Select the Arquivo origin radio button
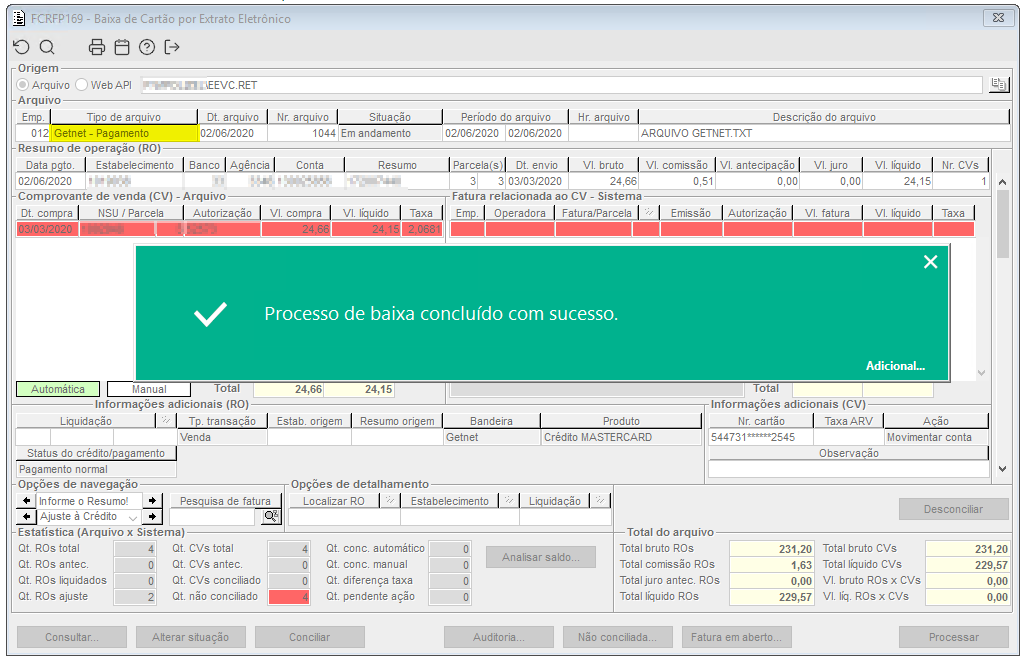 click(23, 85)
